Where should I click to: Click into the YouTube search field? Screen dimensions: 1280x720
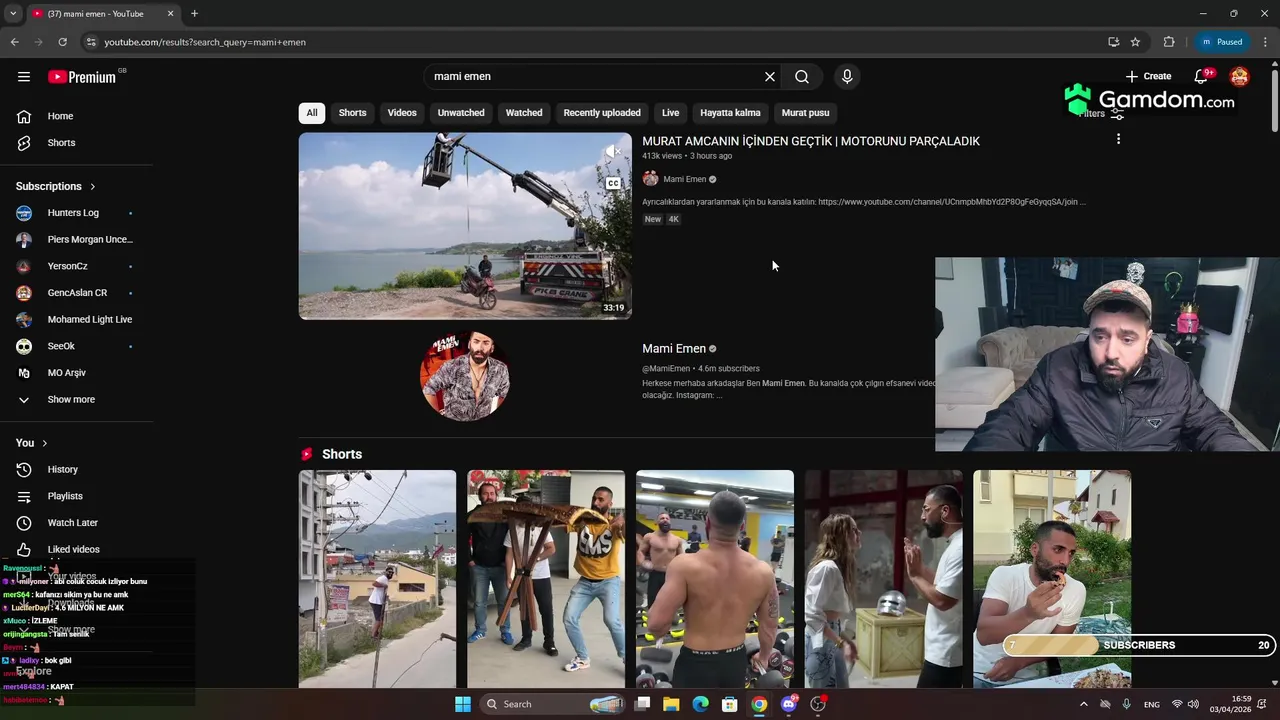click(595, 76)
